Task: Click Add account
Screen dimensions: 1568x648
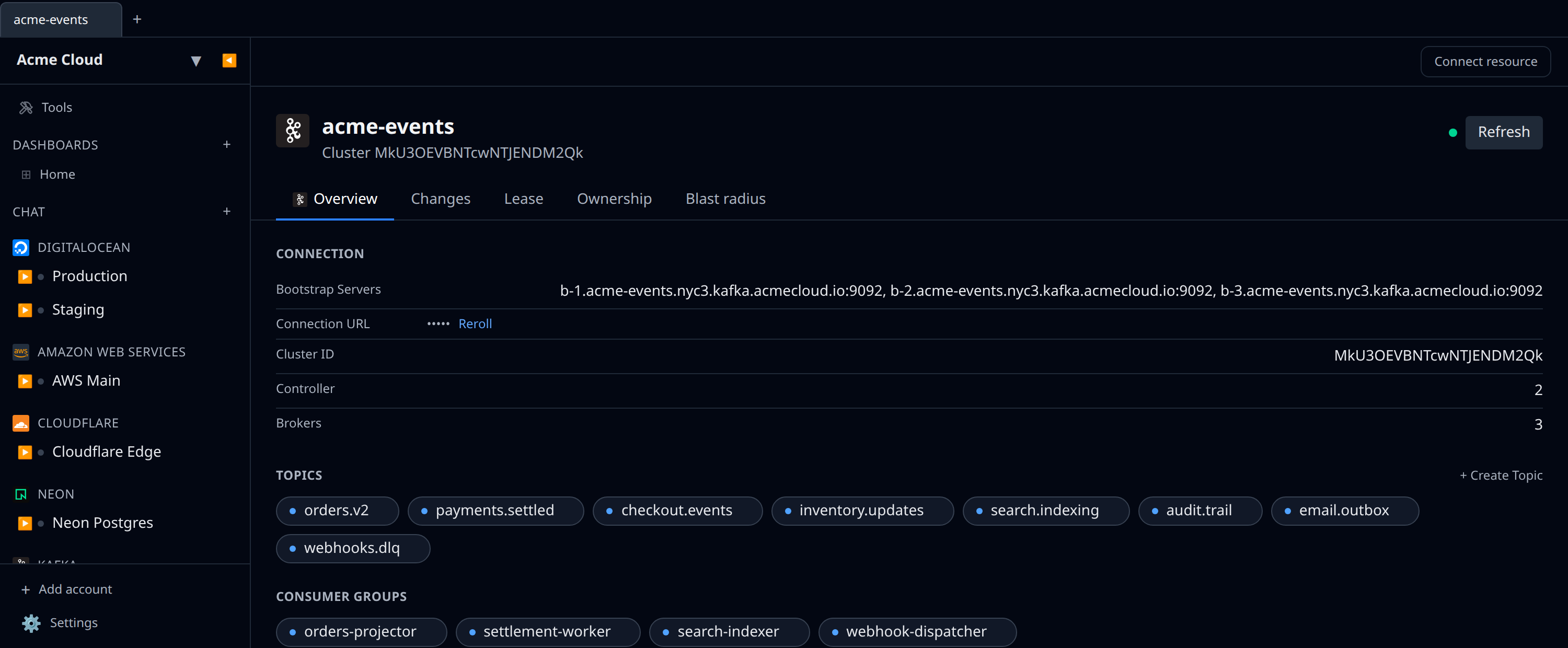Action: [x=66, y=589]
